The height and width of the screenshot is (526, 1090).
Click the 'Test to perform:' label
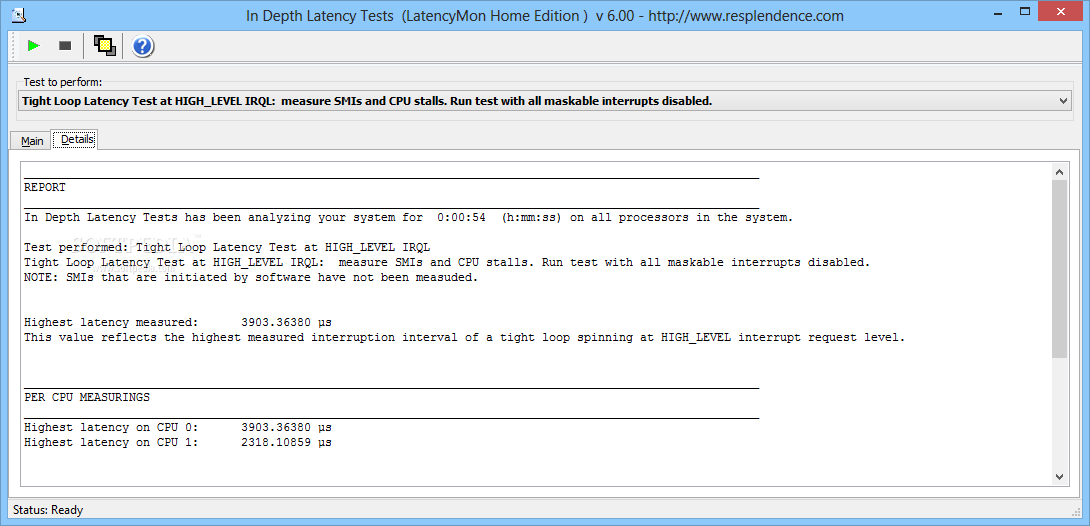point(63,82)
